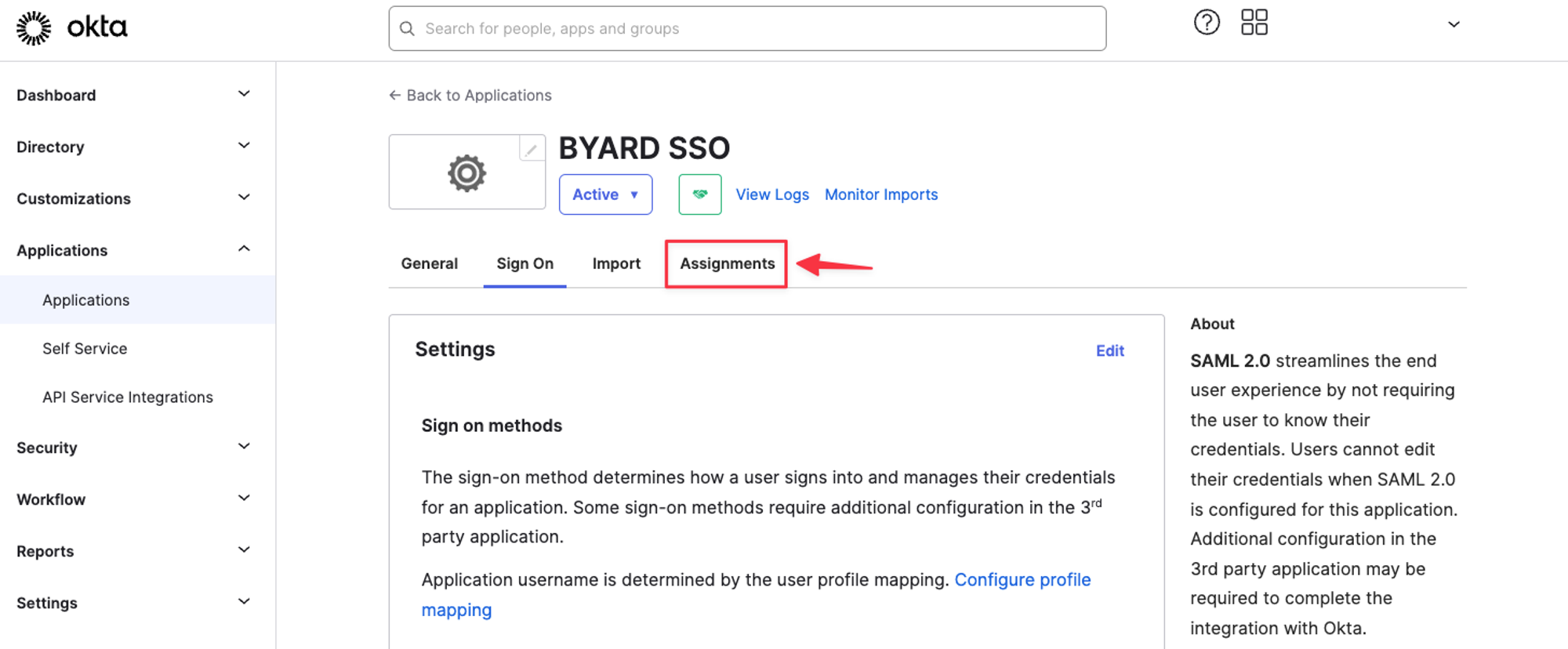
Task: Open the help question mark icon
Action: coord(1207,23)
